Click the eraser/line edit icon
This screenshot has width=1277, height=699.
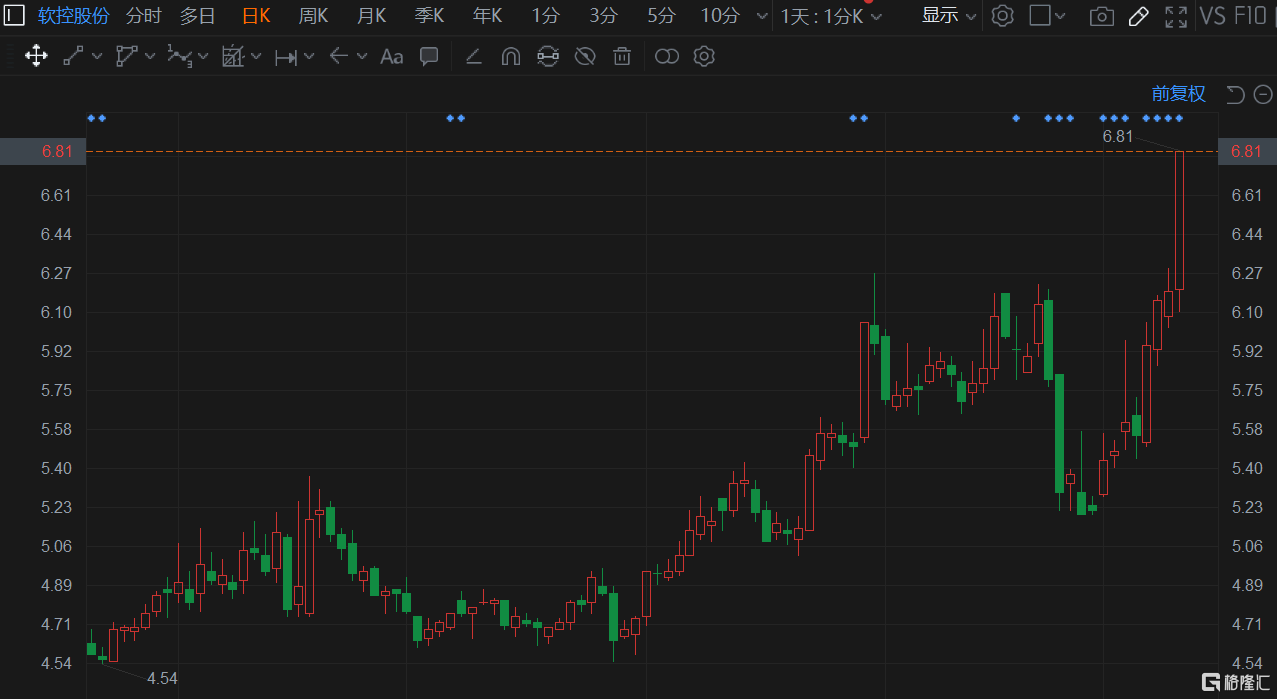(474, 57)
